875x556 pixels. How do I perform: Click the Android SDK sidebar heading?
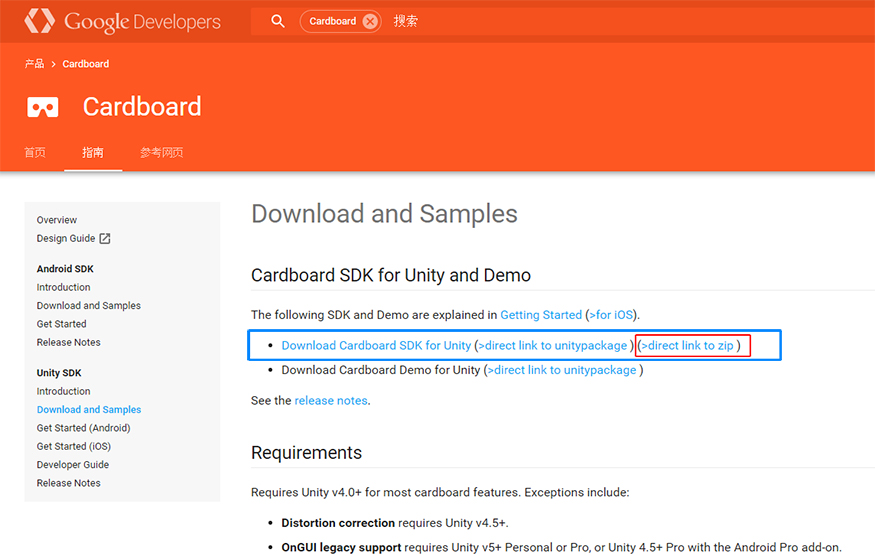(65, 269)
